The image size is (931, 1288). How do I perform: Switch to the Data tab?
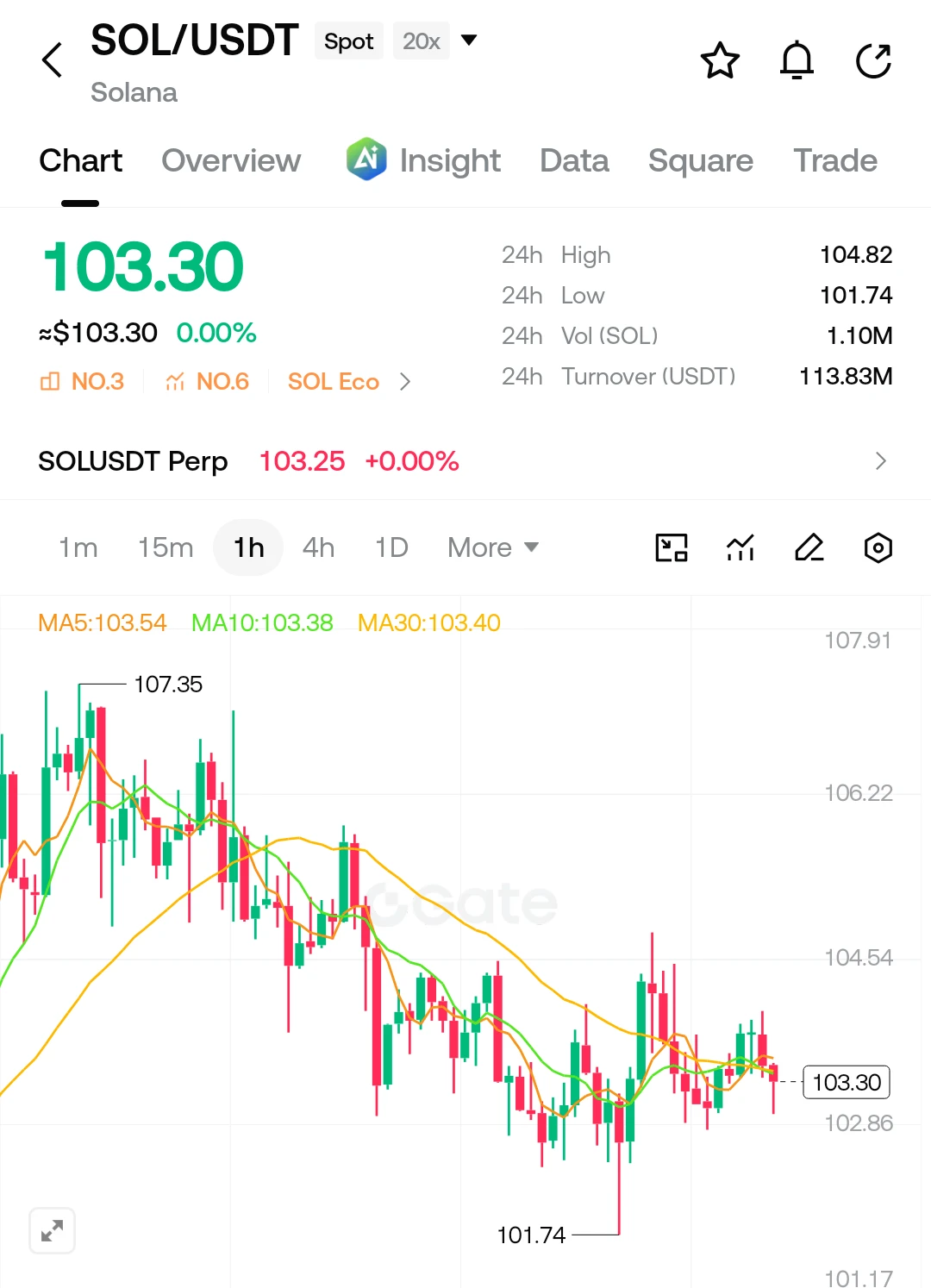[x=574, y=161]
